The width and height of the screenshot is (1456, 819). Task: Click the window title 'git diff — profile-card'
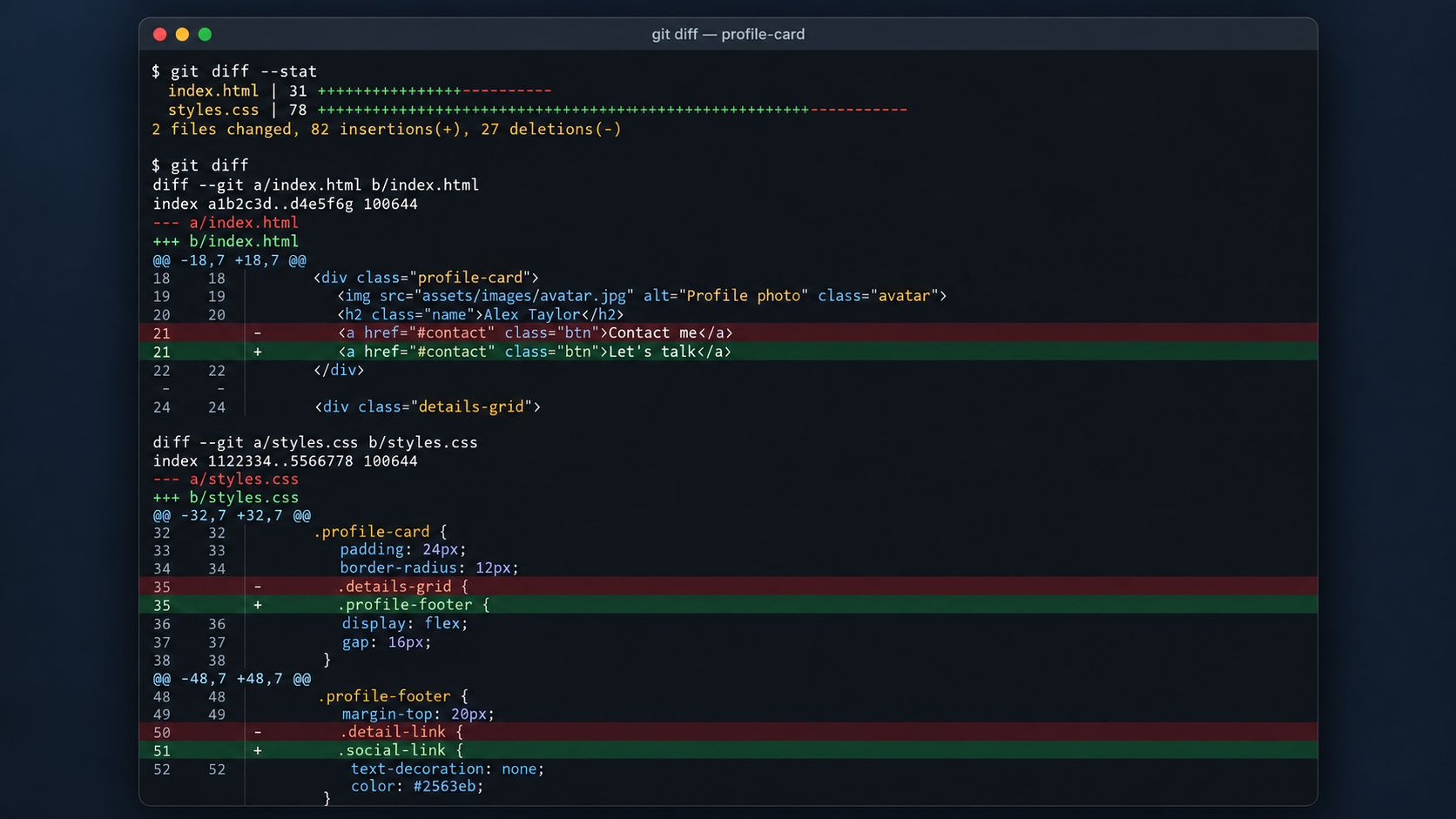click(x=728, y=34)
